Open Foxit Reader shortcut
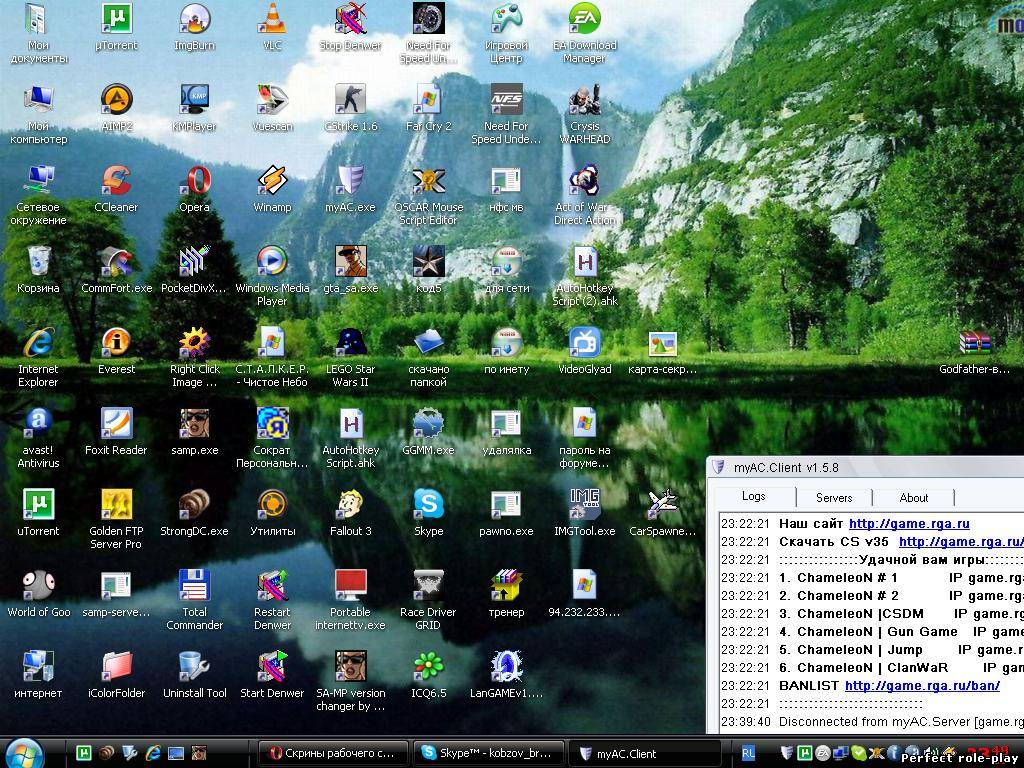The width and height of the screenshot is (1024, 768). point(116,432)
